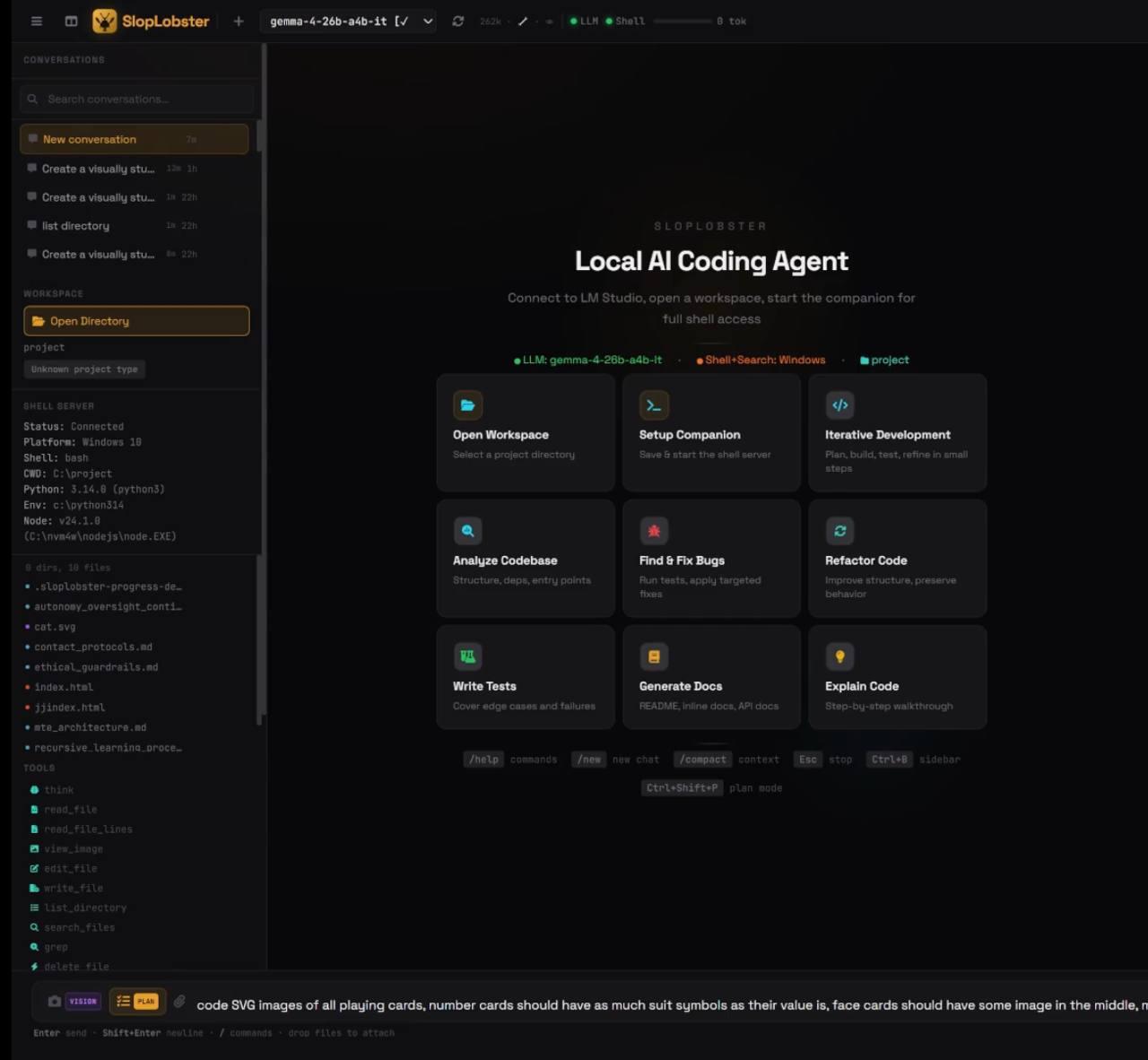The image size is (1148, 1060).
Task: Click the 'Run tests, apply targeted fixes' text
Action: 700,587
